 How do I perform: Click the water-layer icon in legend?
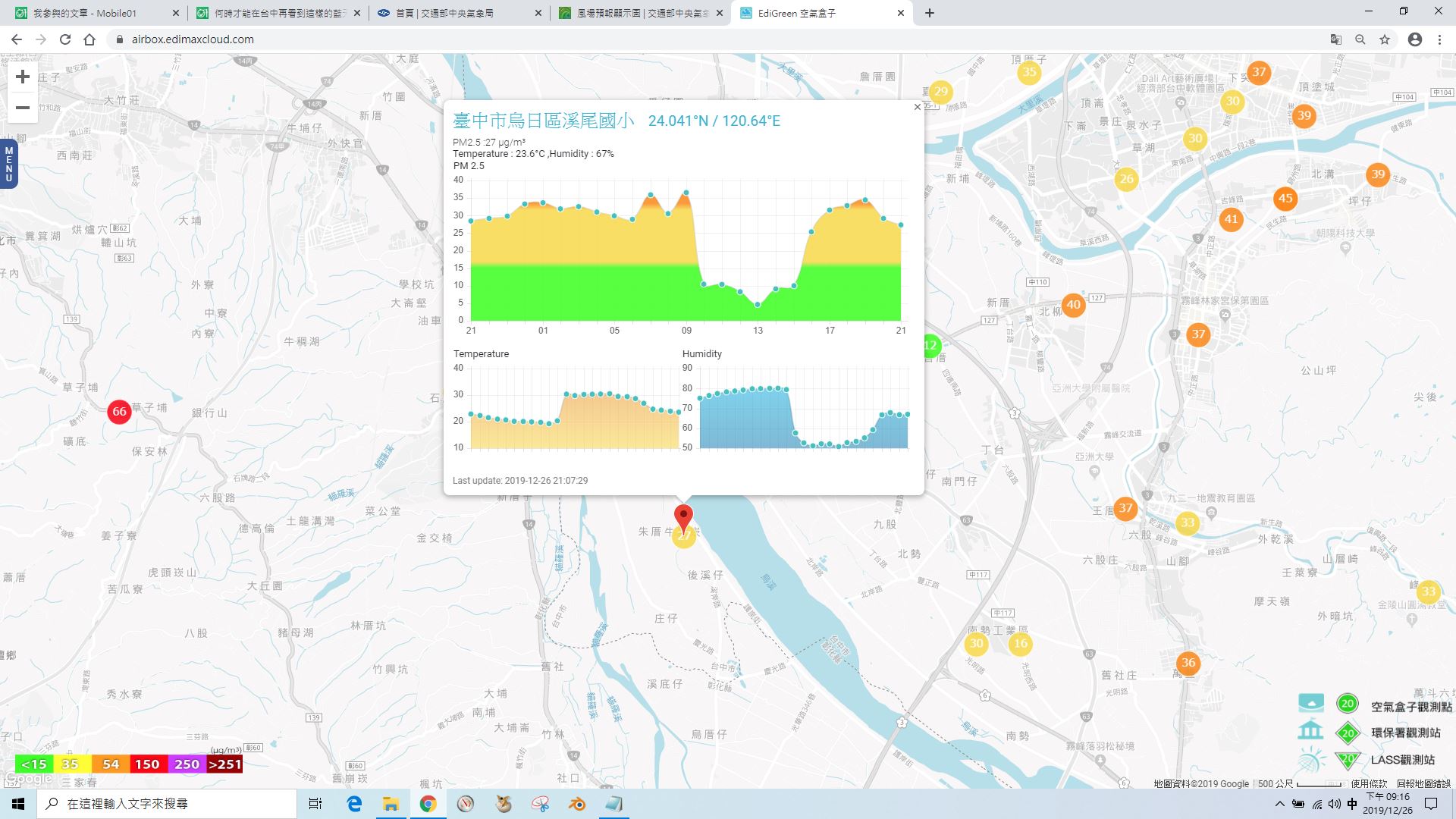coord(1311,703)
